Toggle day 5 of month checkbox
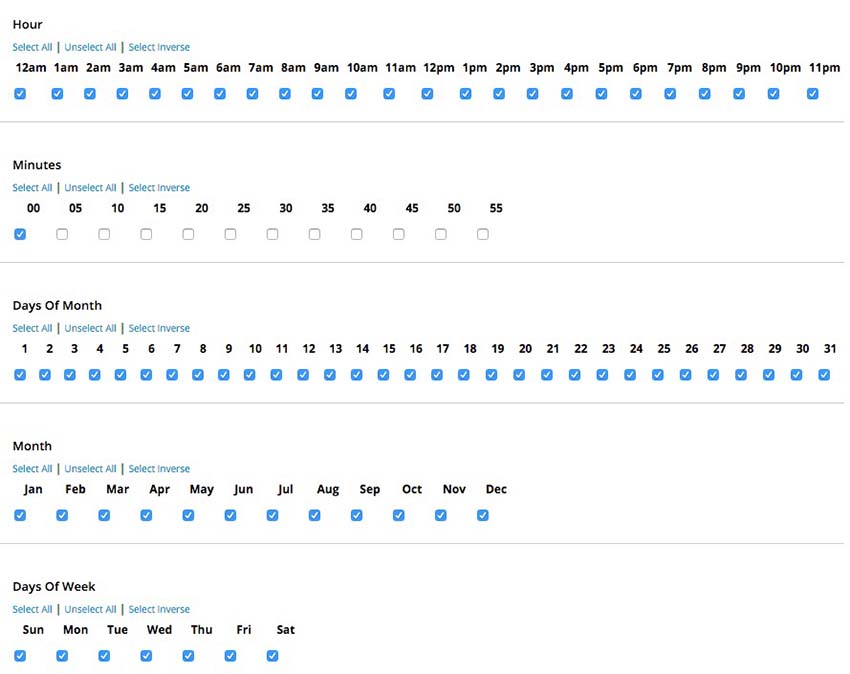The image size is (850, 674). [120, 375]
